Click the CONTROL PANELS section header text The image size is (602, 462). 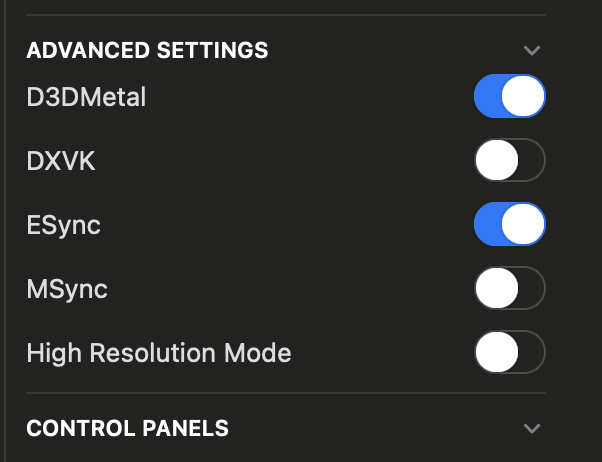pyautogui.click(x=127, y=428)
